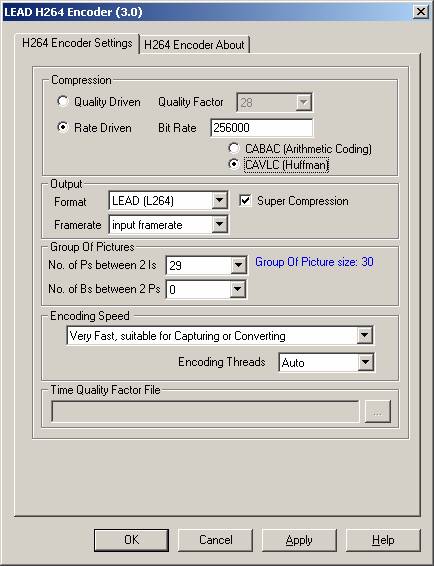This screenshot has width=434, height=566.
Task: Open the Encoding Threads dropdown
Action: pos(365,362)
